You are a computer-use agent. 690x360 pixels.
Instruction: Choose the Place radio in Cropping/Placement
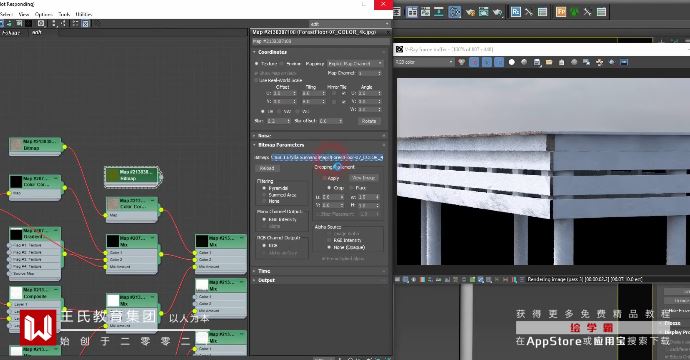point(351,188)
